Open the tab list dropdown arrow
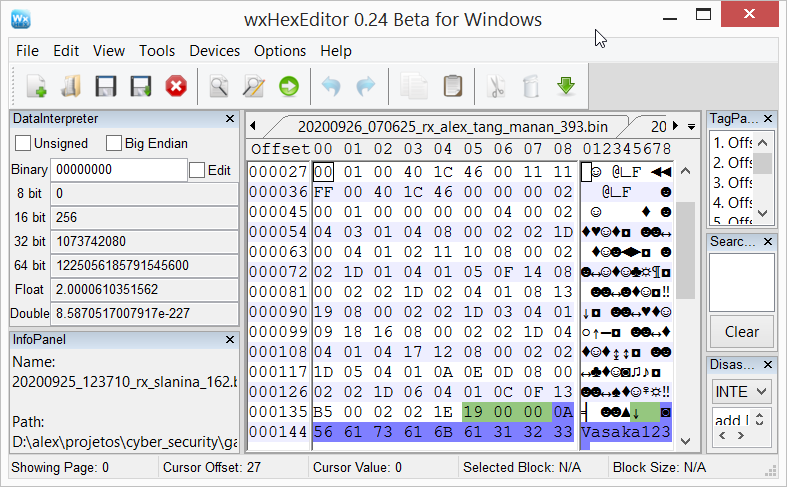 pyautogui.click(x=692, y=127)
